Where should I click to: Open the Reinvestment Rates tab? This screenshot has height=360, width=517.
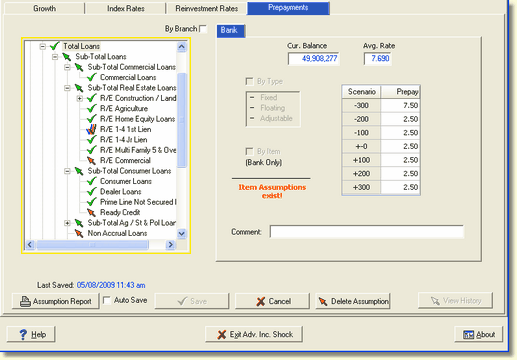[x=207, y=8]
